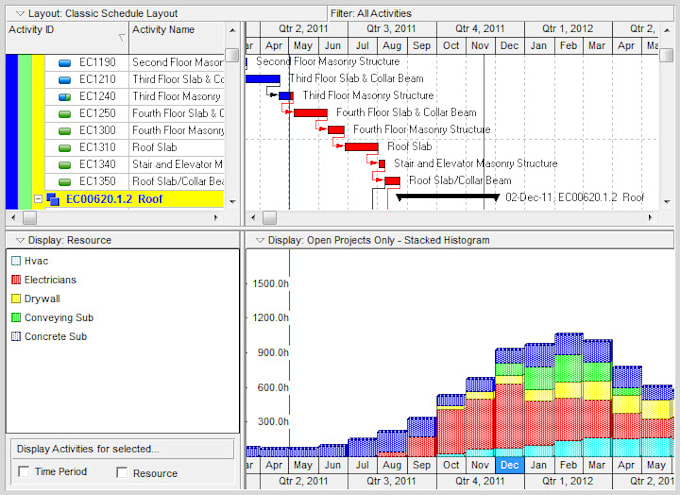
Task: Click the green activity icon beside EC1310
Action: 65,148
